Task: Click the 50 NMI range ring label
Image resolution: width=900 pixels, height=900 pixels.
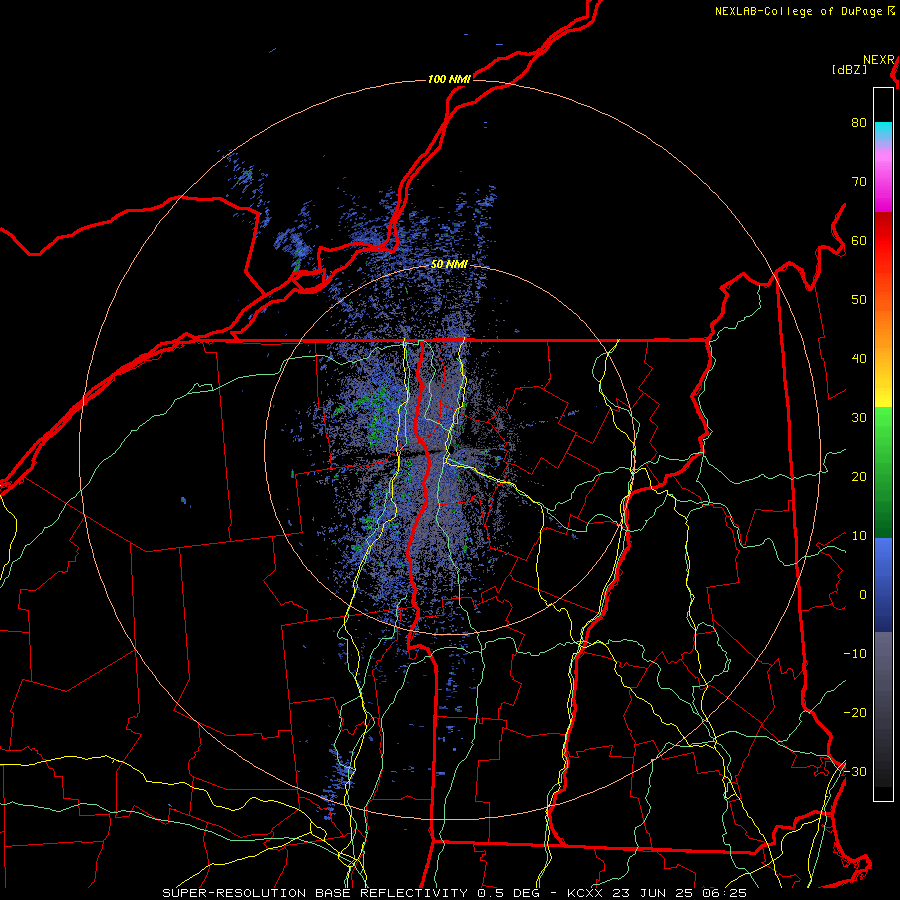Action: pyautogui.click(x=449, y=265)
